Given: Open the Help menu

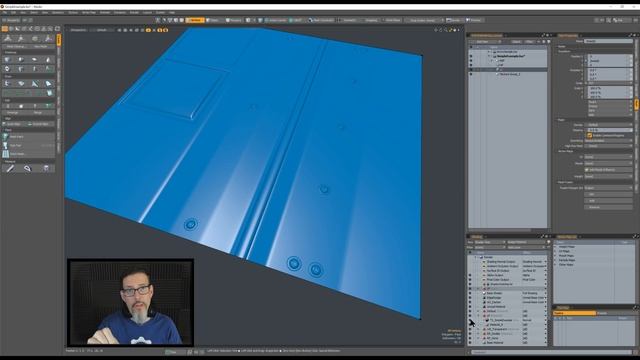Looking at the screenshot, I should coord(172,13).
